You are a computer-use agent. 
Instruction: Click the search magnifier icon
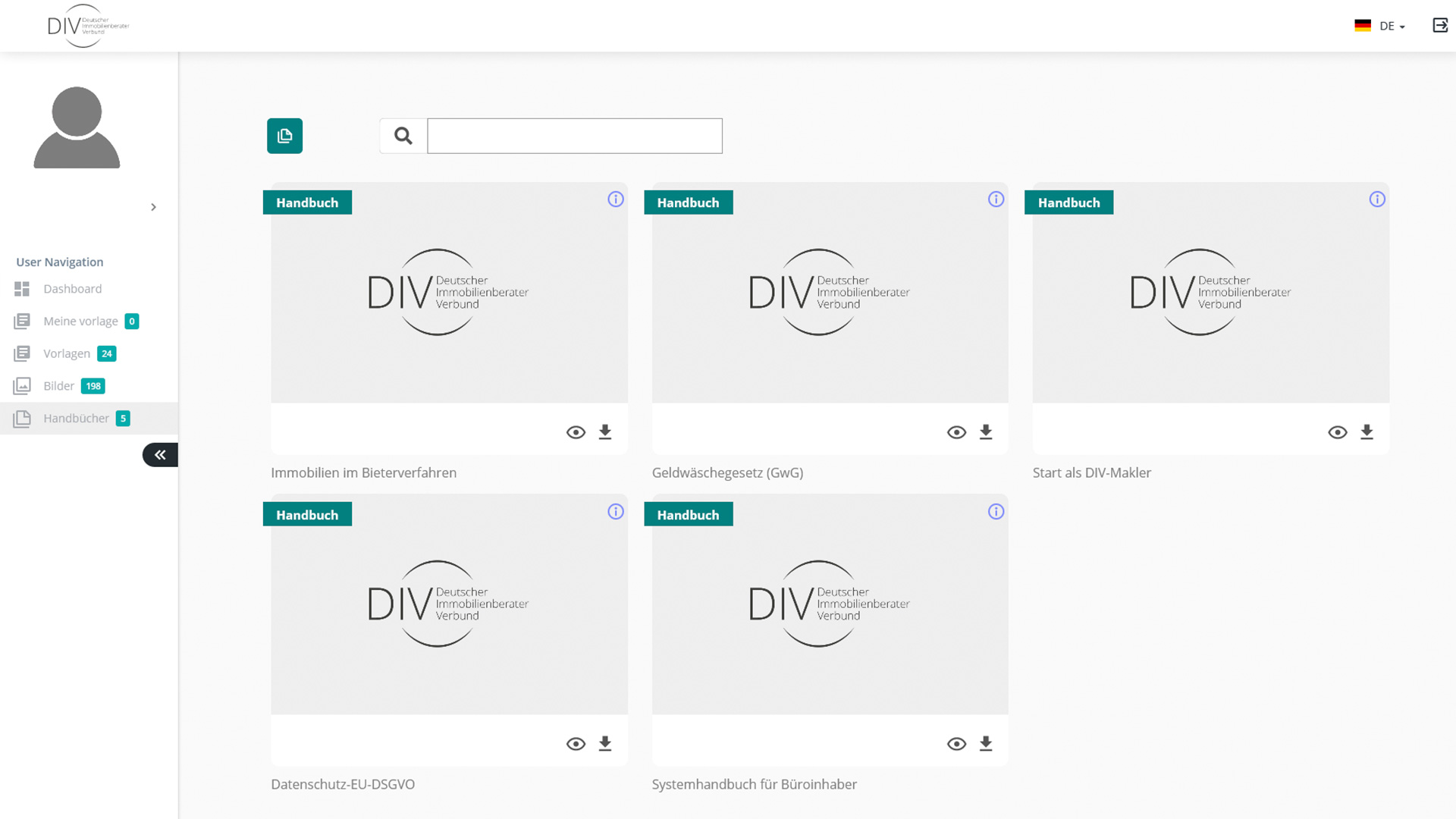403,136
